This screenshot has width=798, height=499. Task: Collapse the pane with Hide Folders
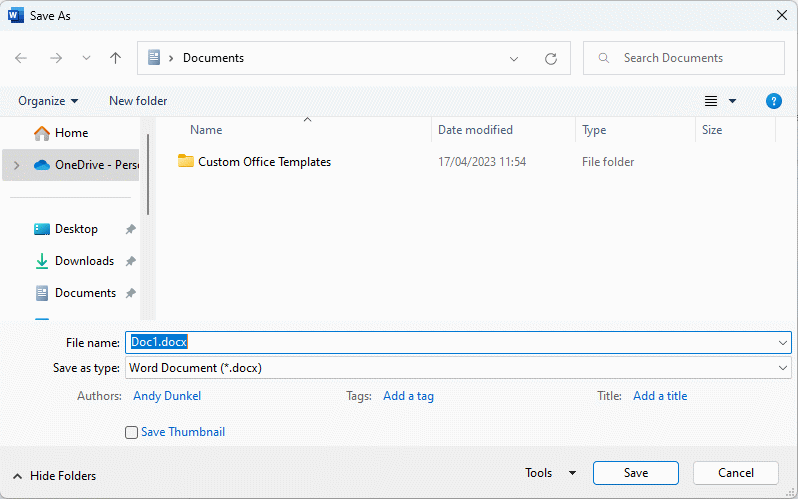coord(53,476)
